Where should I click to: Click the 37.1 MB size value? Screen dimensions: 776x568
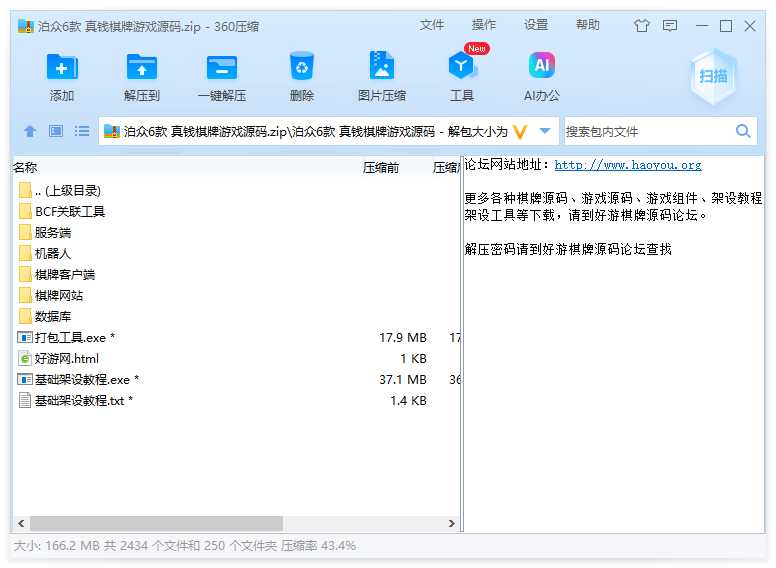click(403, 379)
